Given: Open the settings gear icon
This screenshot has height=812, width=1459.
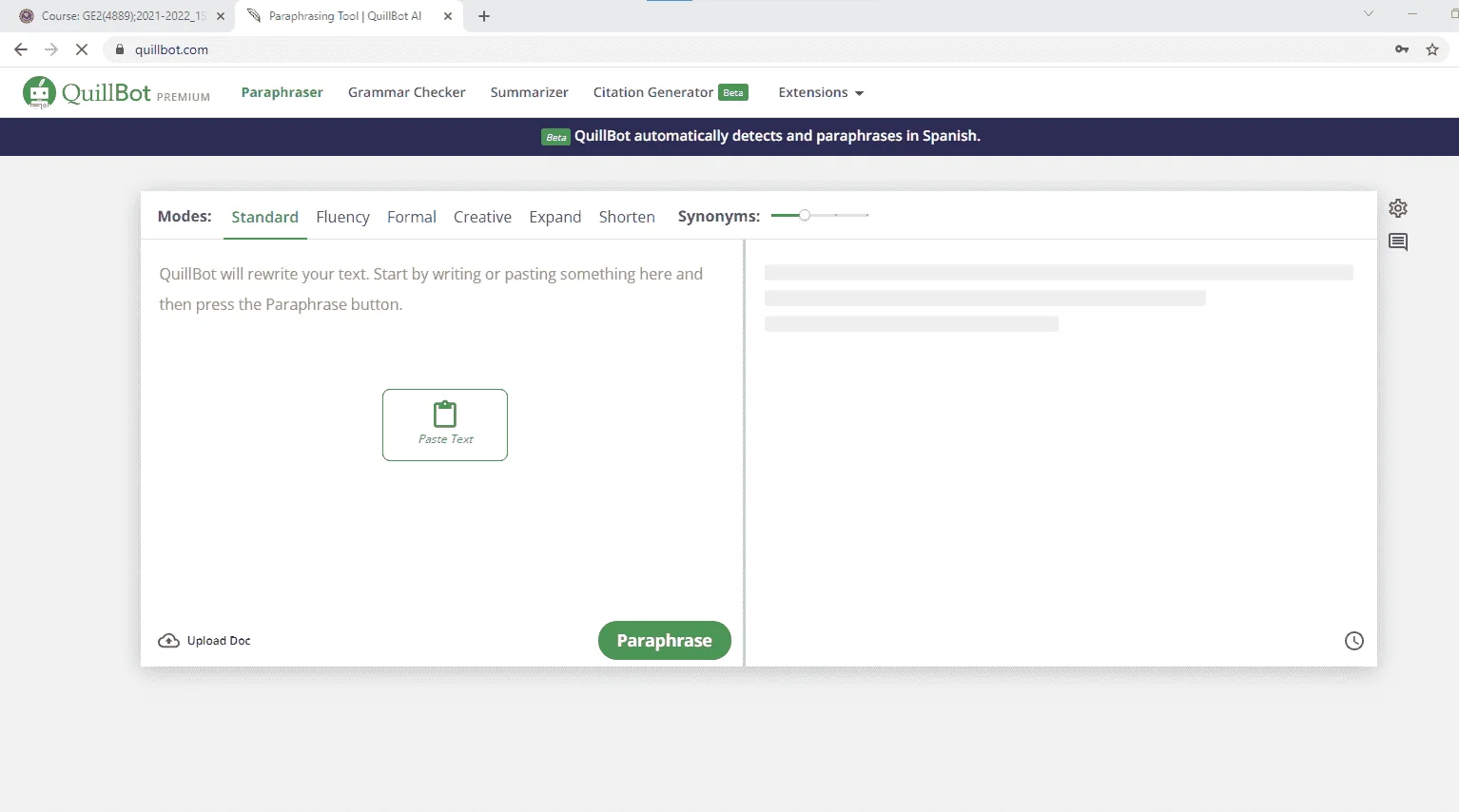Looking at the screenshot, I should coord(1398,208).
